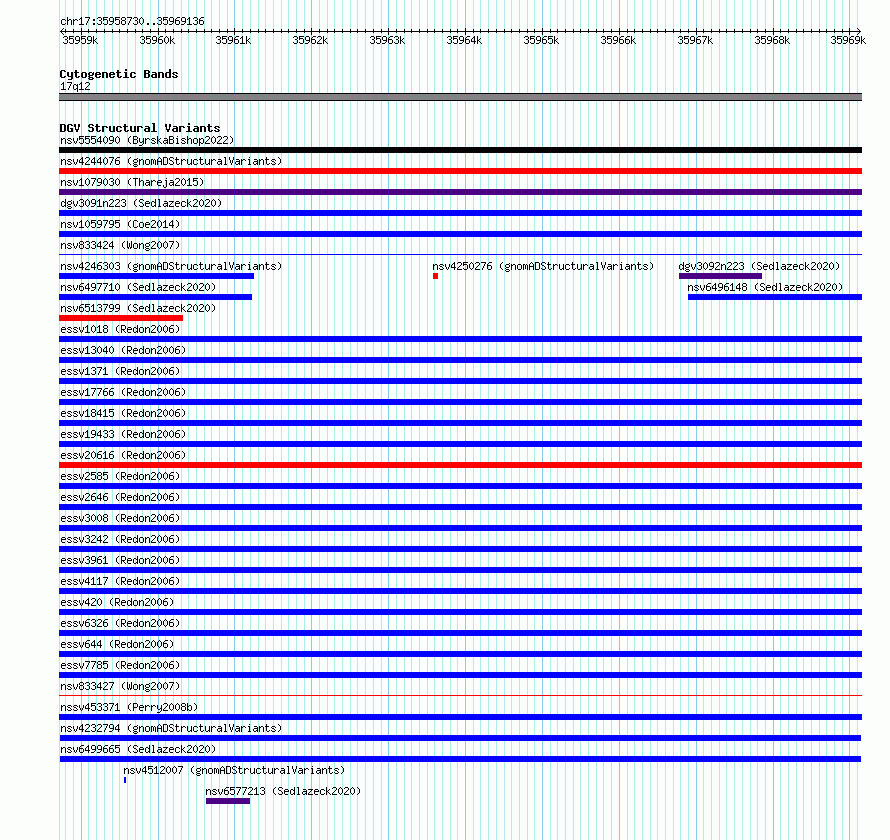The width and height of the screenshot is (890, 840).
Task: Click essv4117 (Redon2006) blue bar
Action: (x=460, y=591)
